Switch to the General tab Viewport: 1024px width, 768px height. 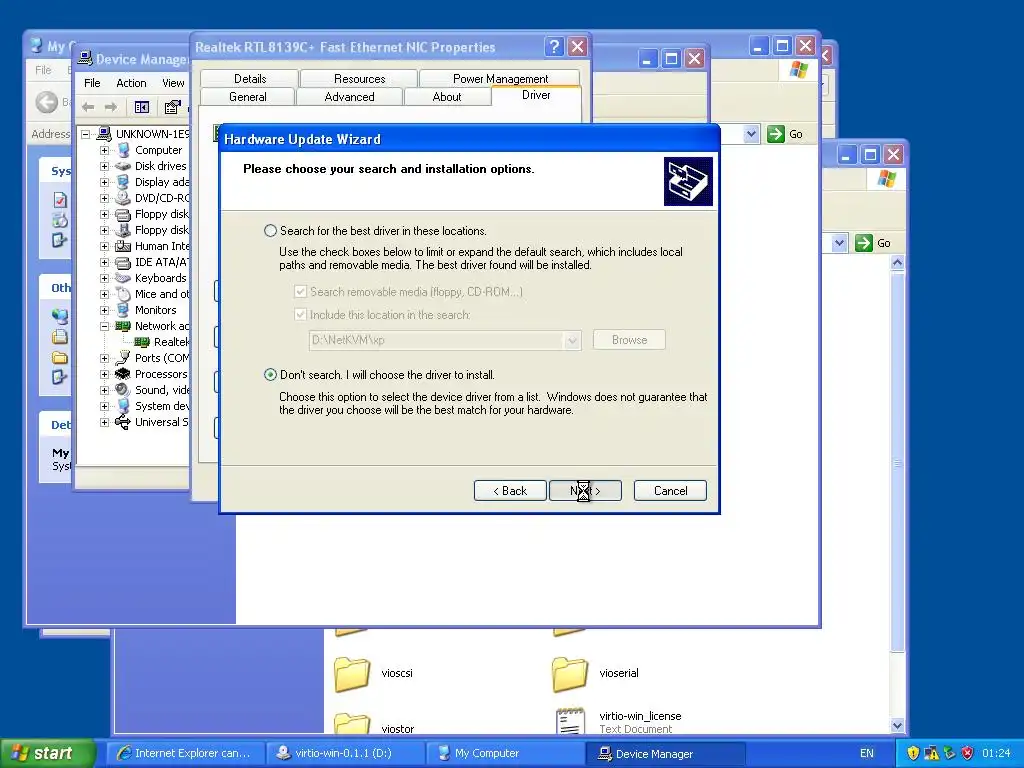248,97
